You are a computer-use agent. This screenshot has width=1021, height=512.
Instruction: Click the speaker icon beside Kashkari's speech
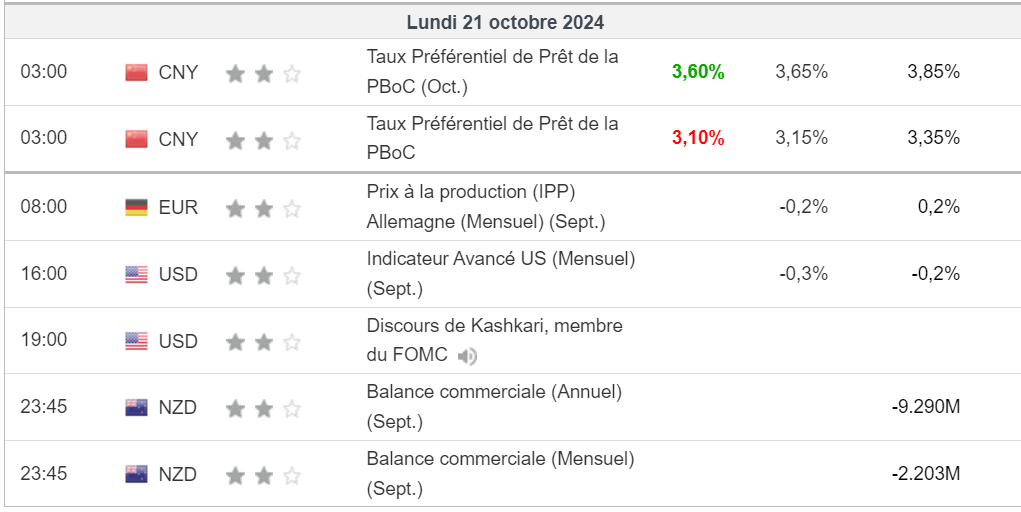[x=467, y=356]
